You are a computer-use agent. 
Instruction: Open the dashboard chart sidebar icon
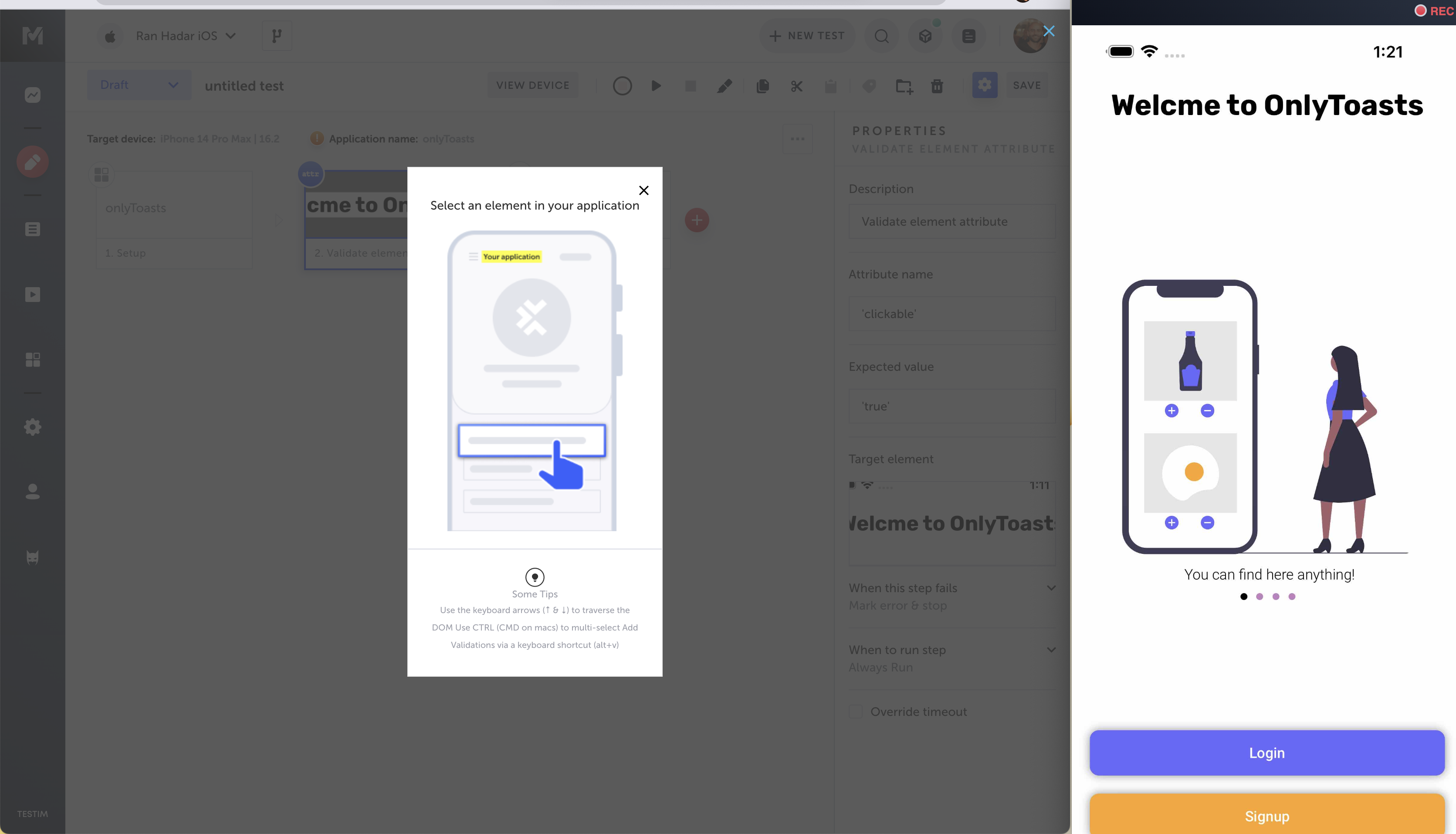click(33, 95)
